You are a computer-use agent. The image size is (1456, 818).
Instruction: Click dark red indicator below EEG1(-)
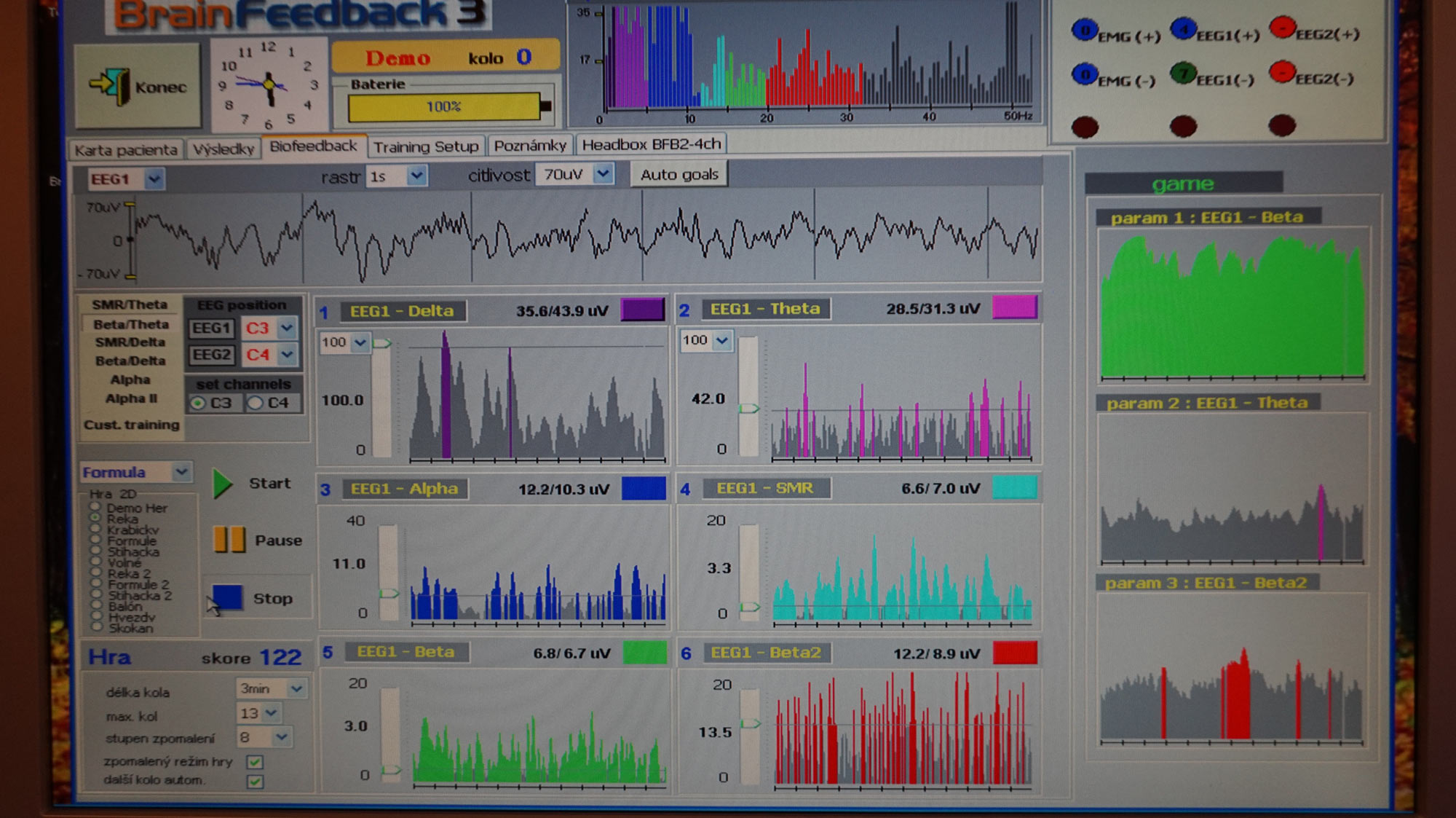[x=1183, y=126]
